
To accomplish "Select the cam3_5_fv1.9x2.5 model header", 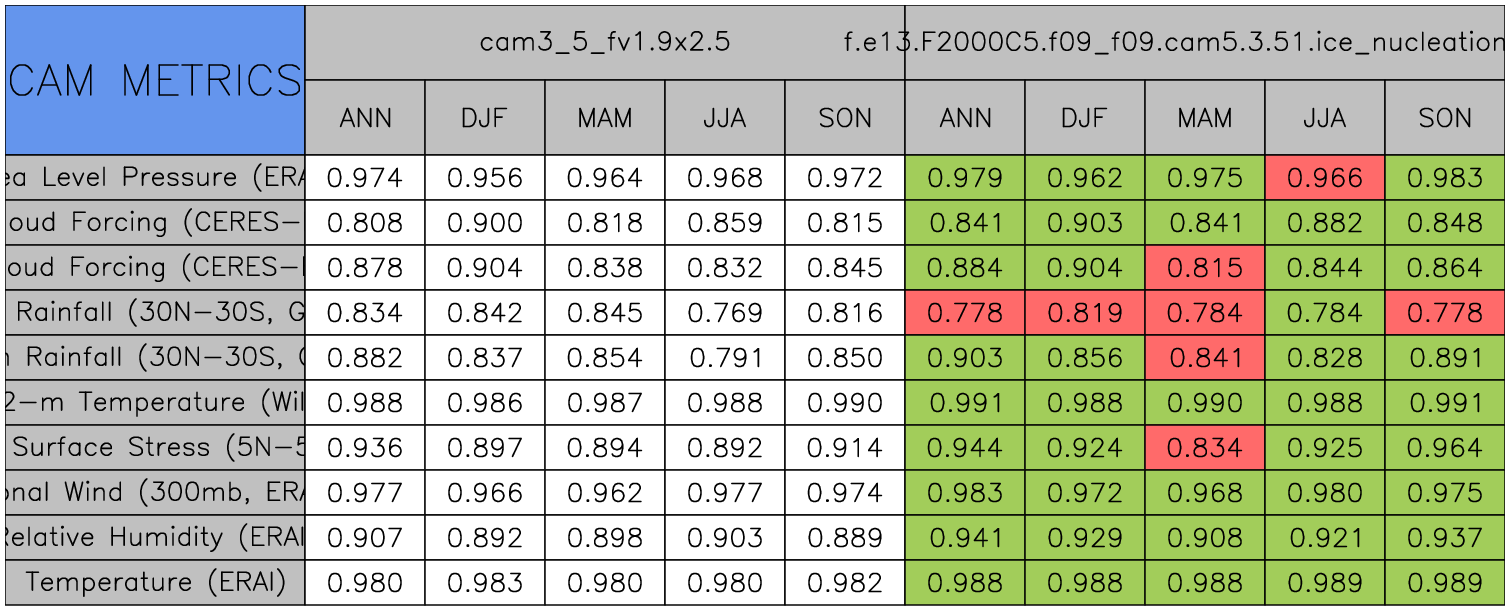I will (604, 42).
